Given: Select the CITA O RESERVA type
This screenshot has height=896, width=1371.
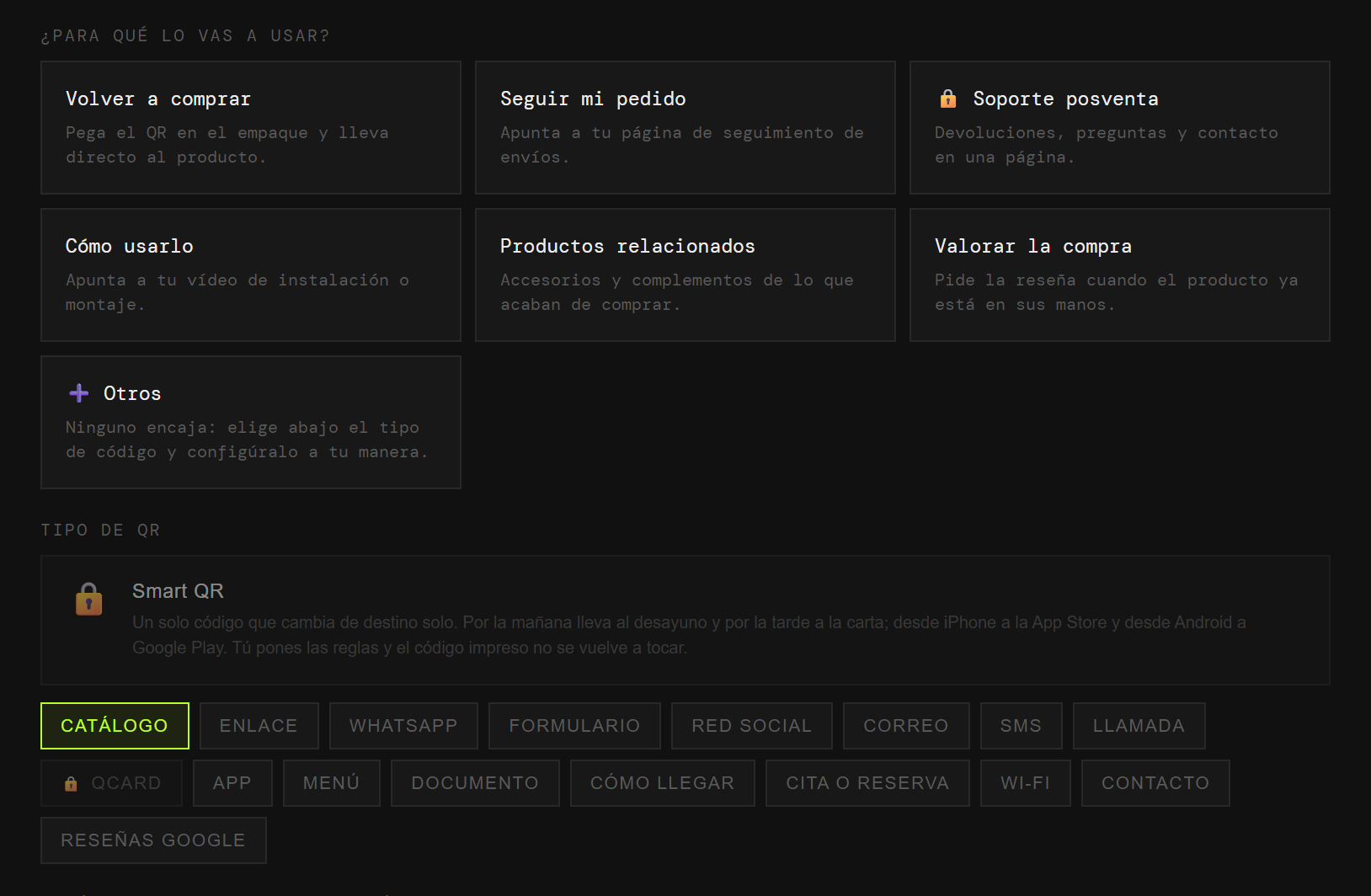Looking at the screenshot, I should [x=867, y=783].
